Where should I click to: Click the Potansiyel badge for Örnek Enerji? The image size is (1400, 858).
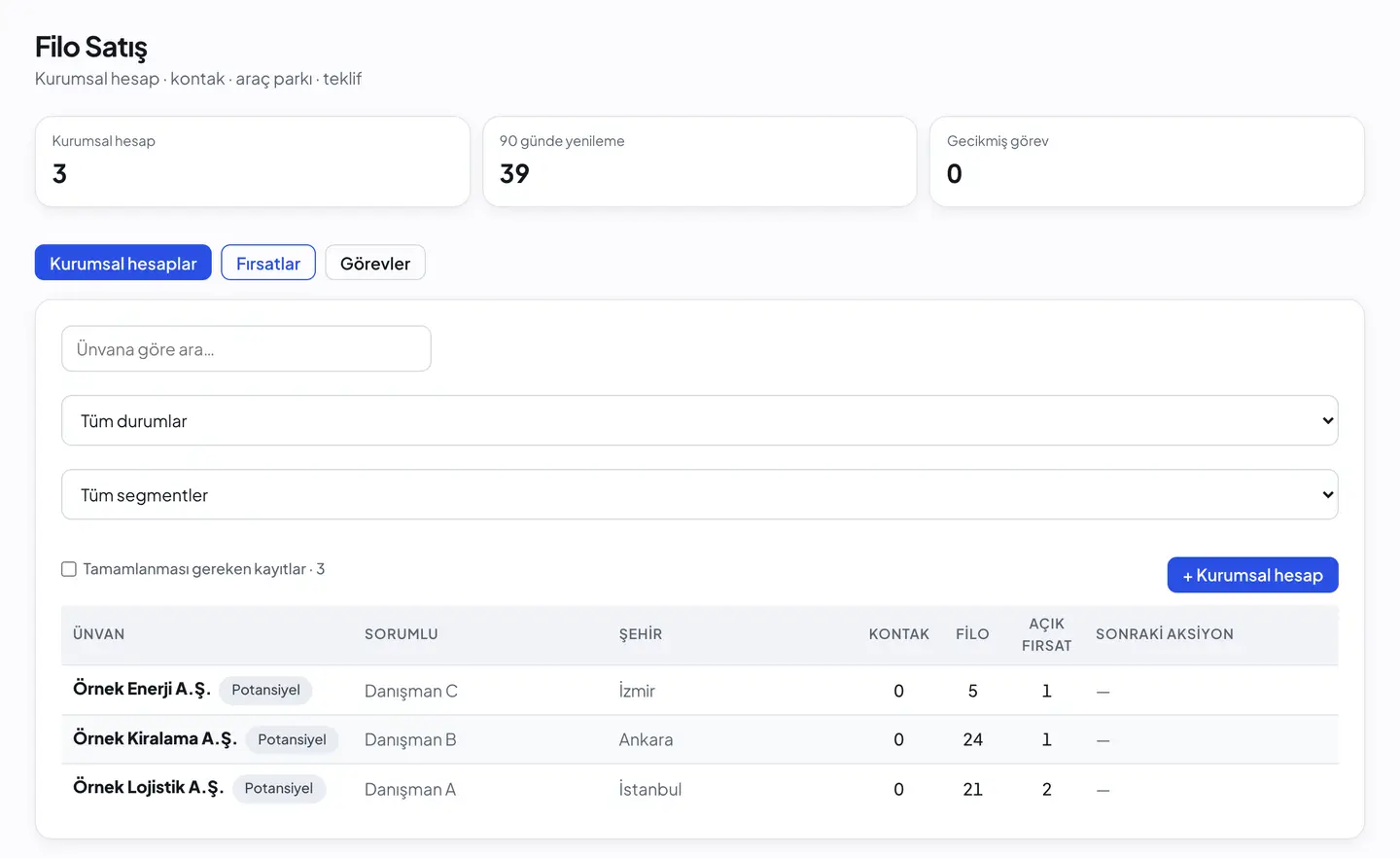[265, 690]
